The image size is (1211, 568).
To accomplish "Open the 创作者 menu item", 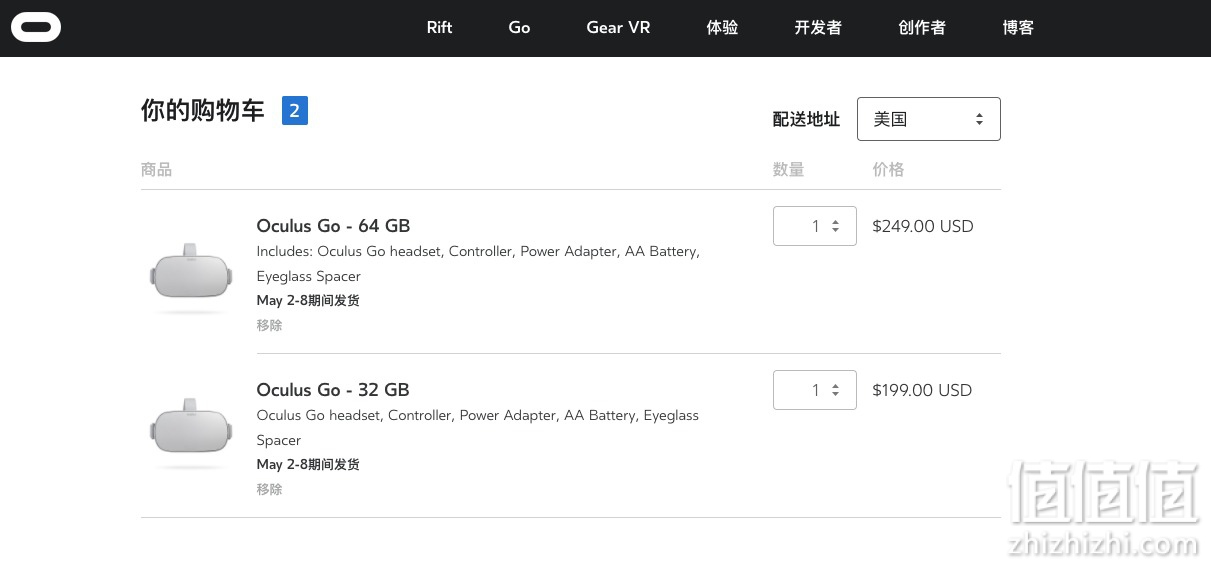I will [922, 27].
